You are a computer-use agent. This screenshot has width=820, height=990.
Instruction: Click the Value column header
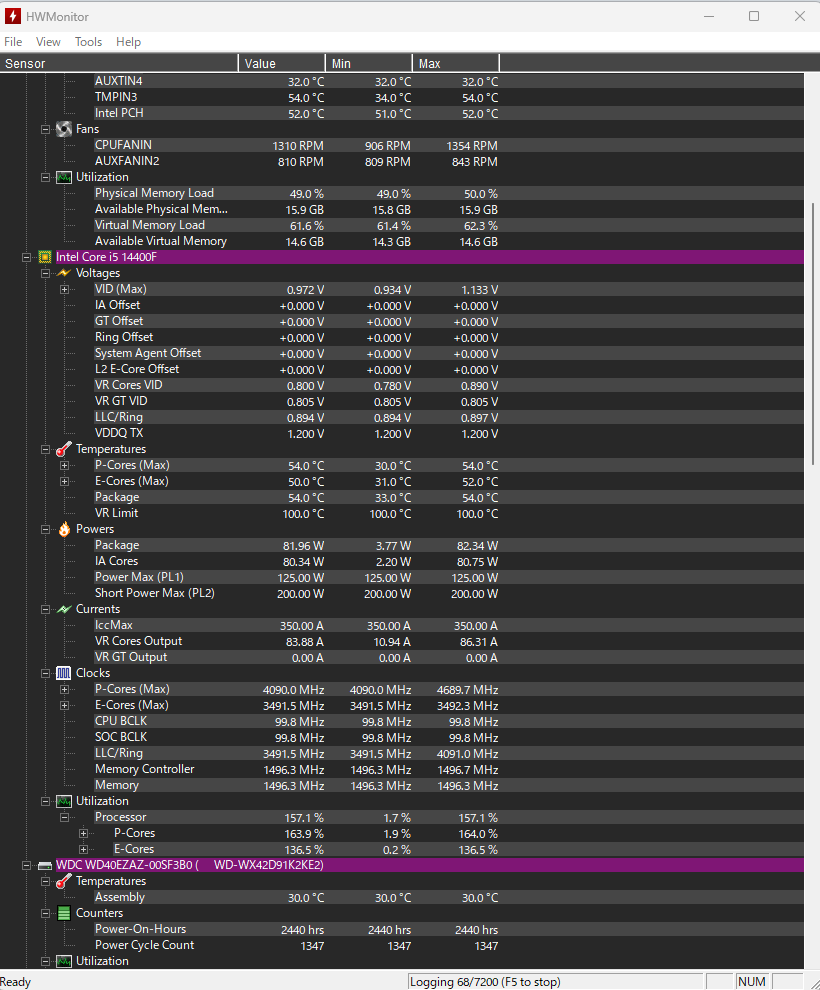[x=282, y=63]
